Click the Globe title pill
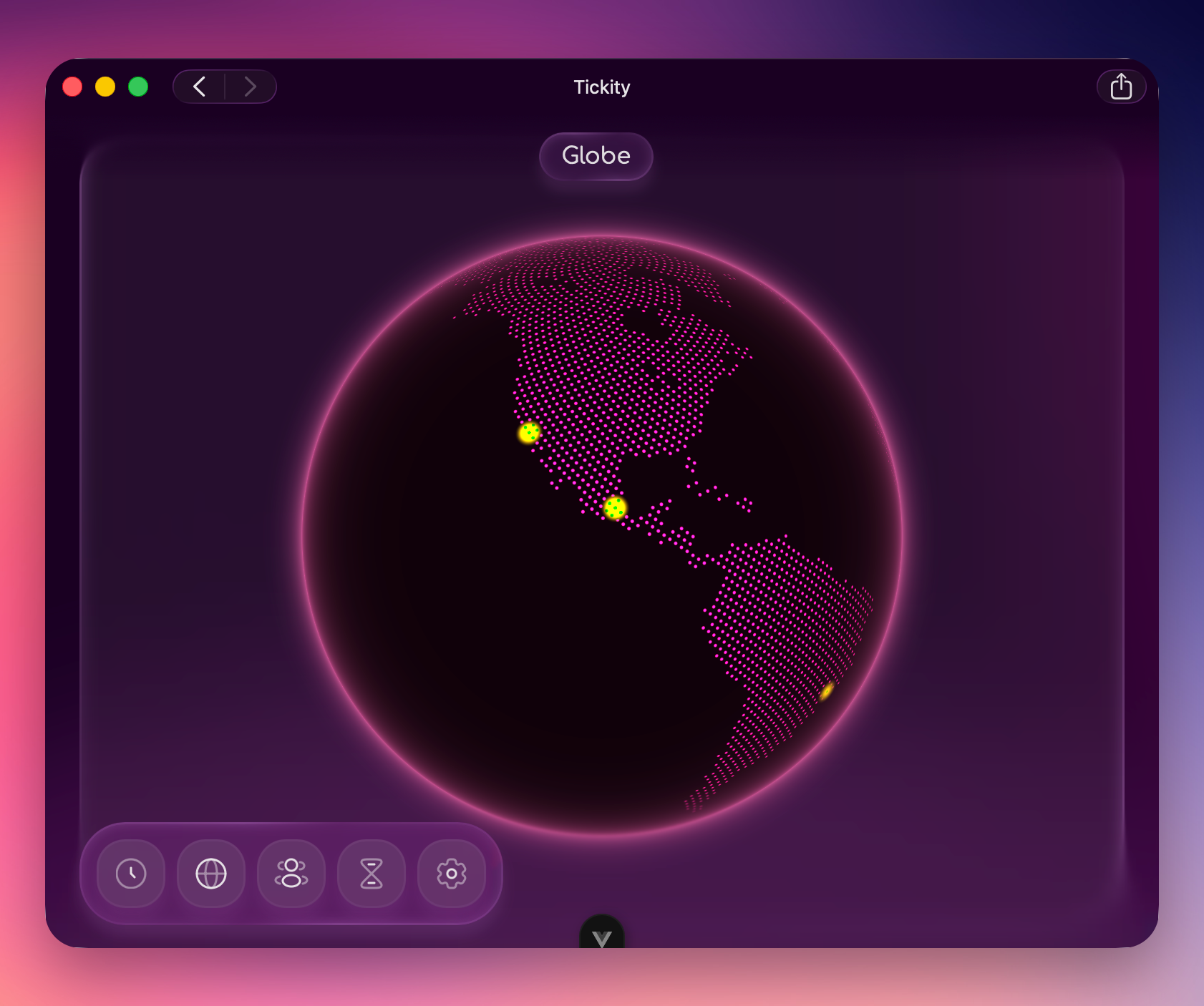The width and height of the screenshot is (1204, 1006). [x=596, y=156]
